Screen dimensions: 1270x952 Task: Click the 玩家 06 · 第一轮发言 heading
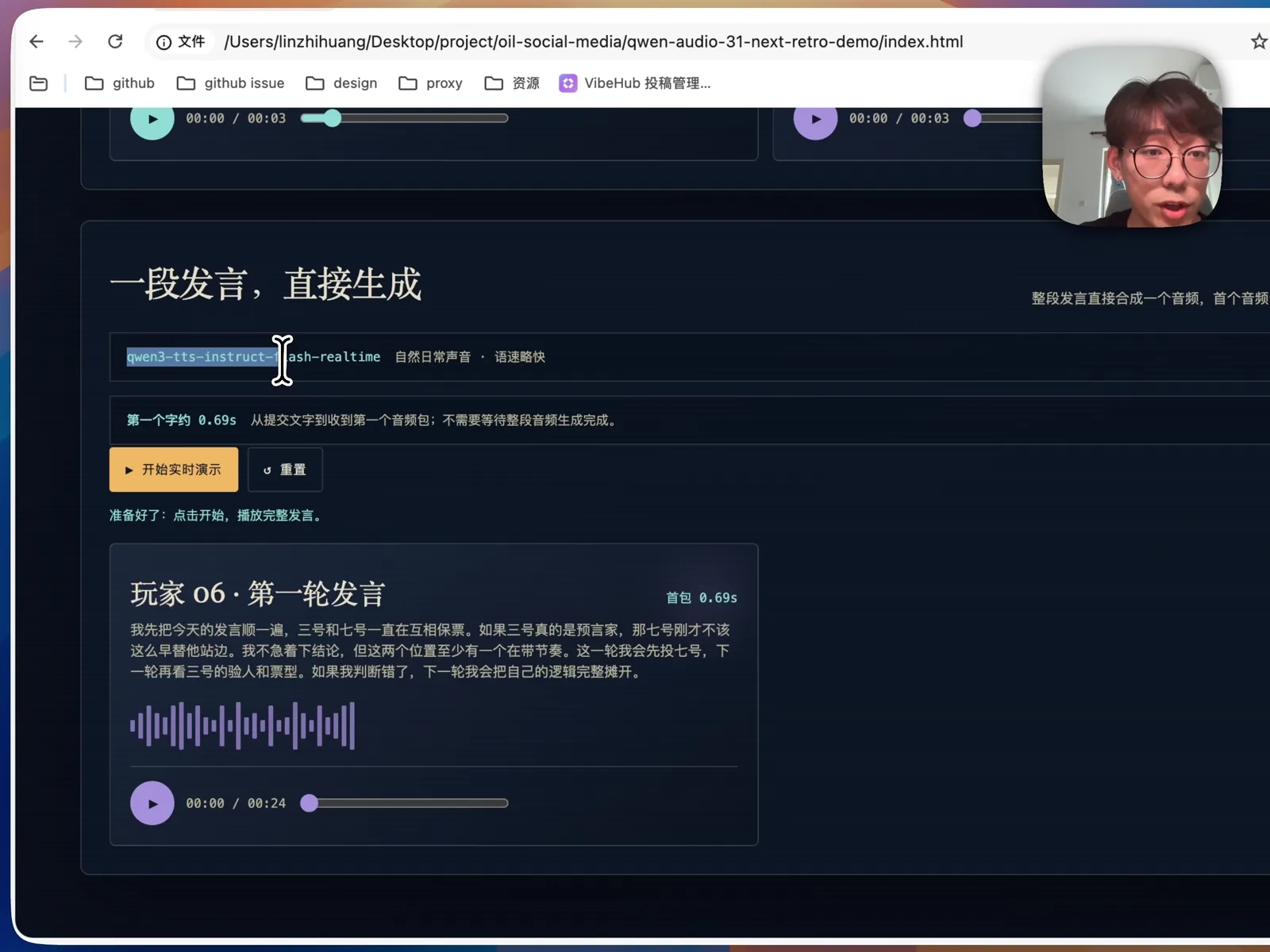(258, 593)
